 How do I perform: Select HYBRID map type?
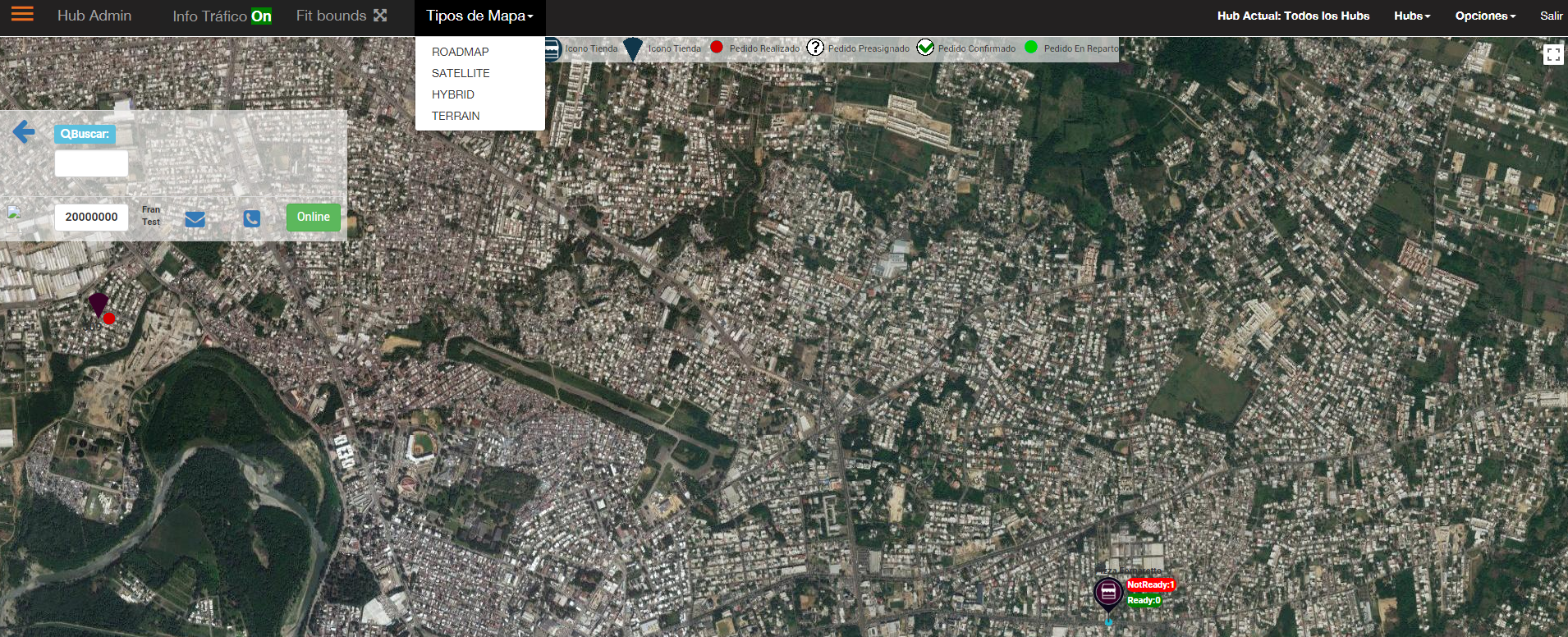coord(453,94)
